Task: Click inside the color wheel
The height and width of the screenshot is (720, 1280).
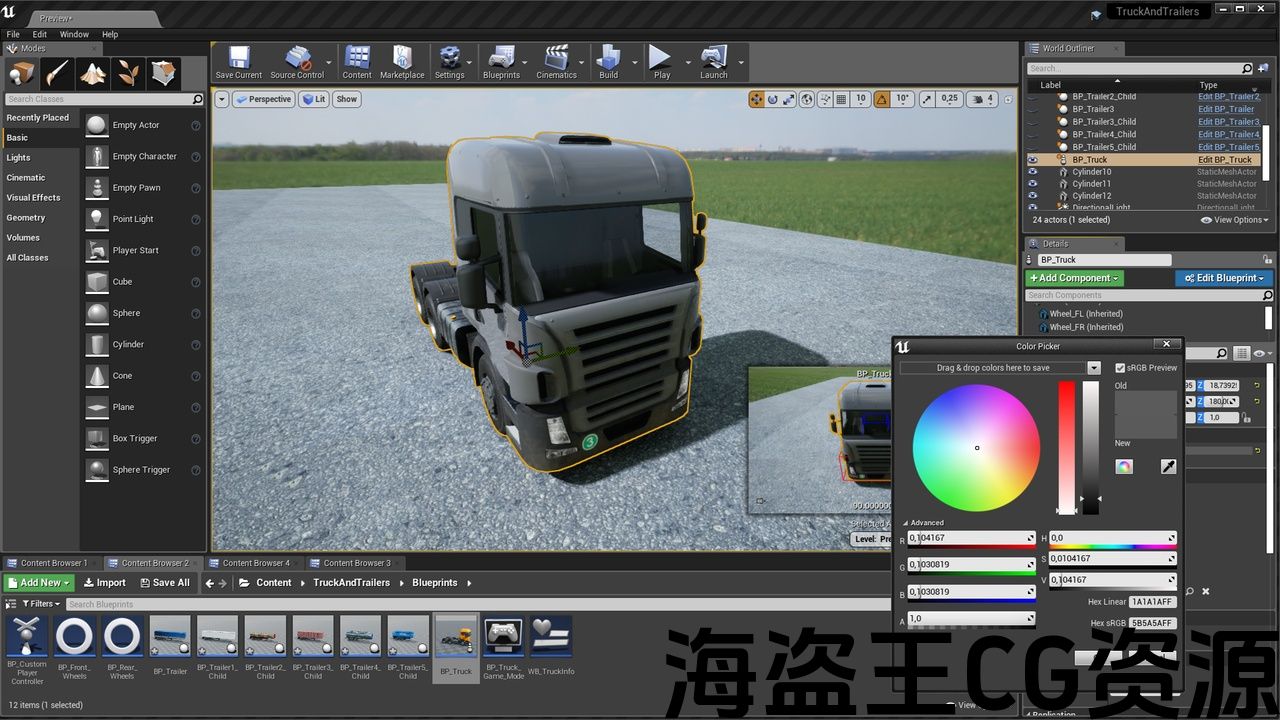Action: 976,447
